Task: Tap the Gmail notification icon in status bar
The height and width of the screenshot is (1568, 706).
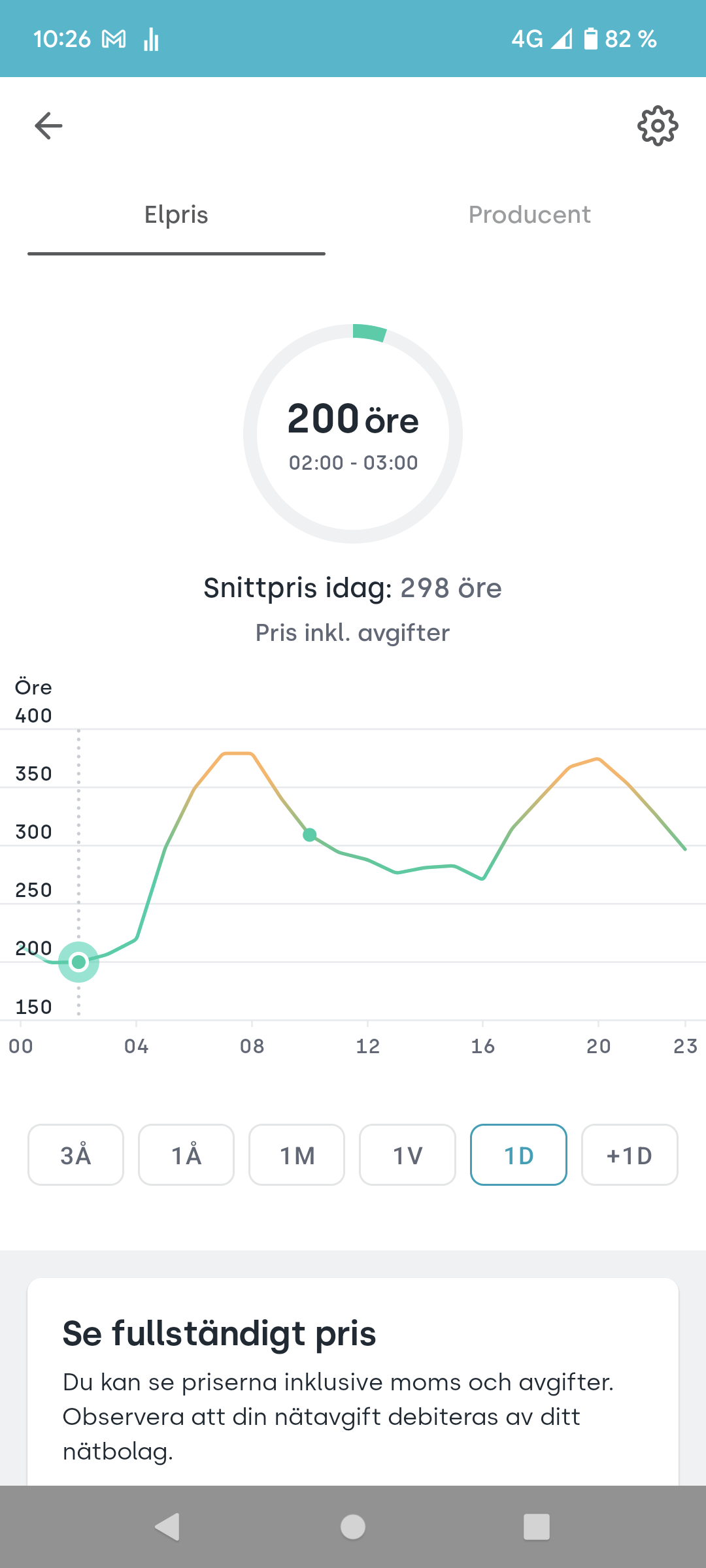Action: 114,40
